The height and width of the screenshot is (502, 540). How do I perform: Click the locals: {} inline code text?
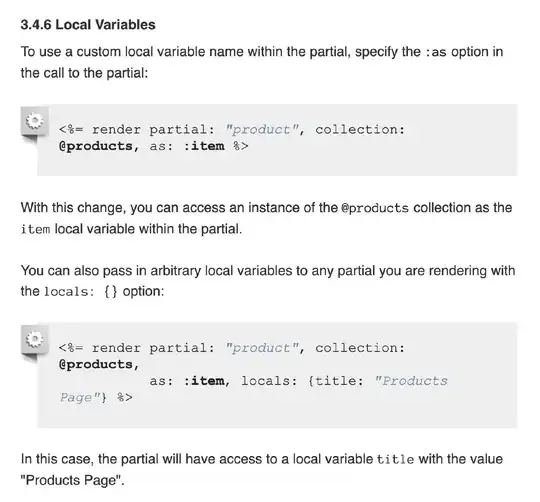pos(81,292)
